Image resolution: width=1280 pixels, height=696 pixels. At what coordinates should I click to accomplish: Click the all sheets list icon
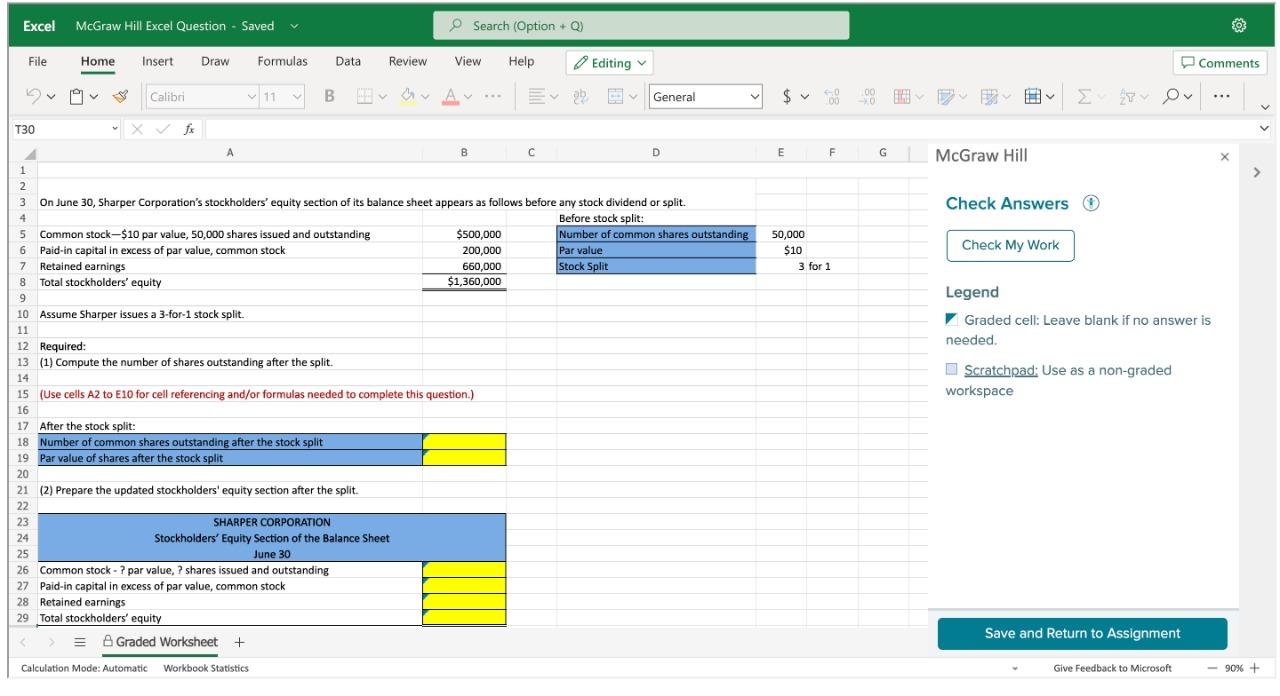click(x=80, y=642)
